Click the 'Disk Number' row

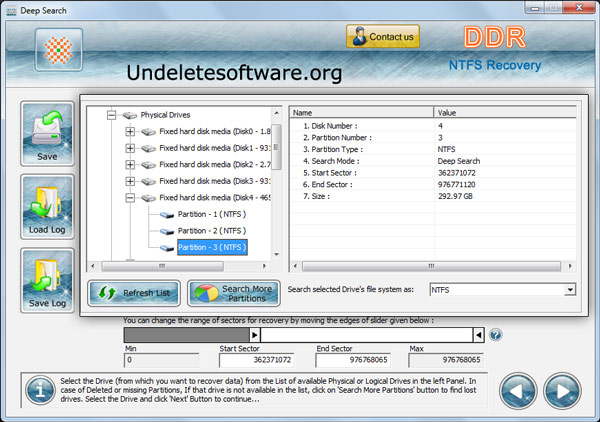click(433, 126)
